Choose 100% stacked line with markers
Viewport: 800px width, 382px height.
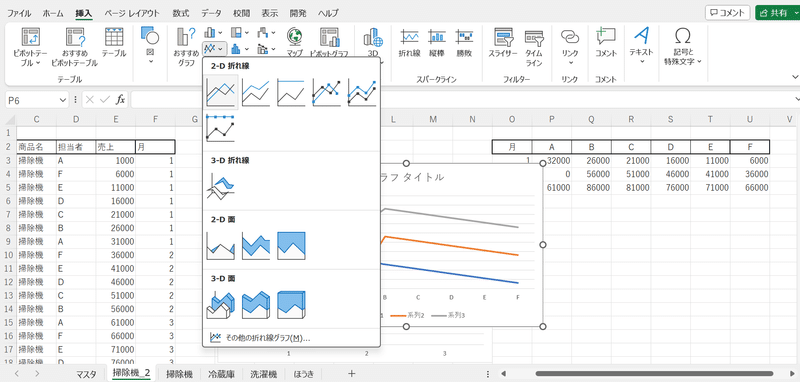(x=220, y=128)
